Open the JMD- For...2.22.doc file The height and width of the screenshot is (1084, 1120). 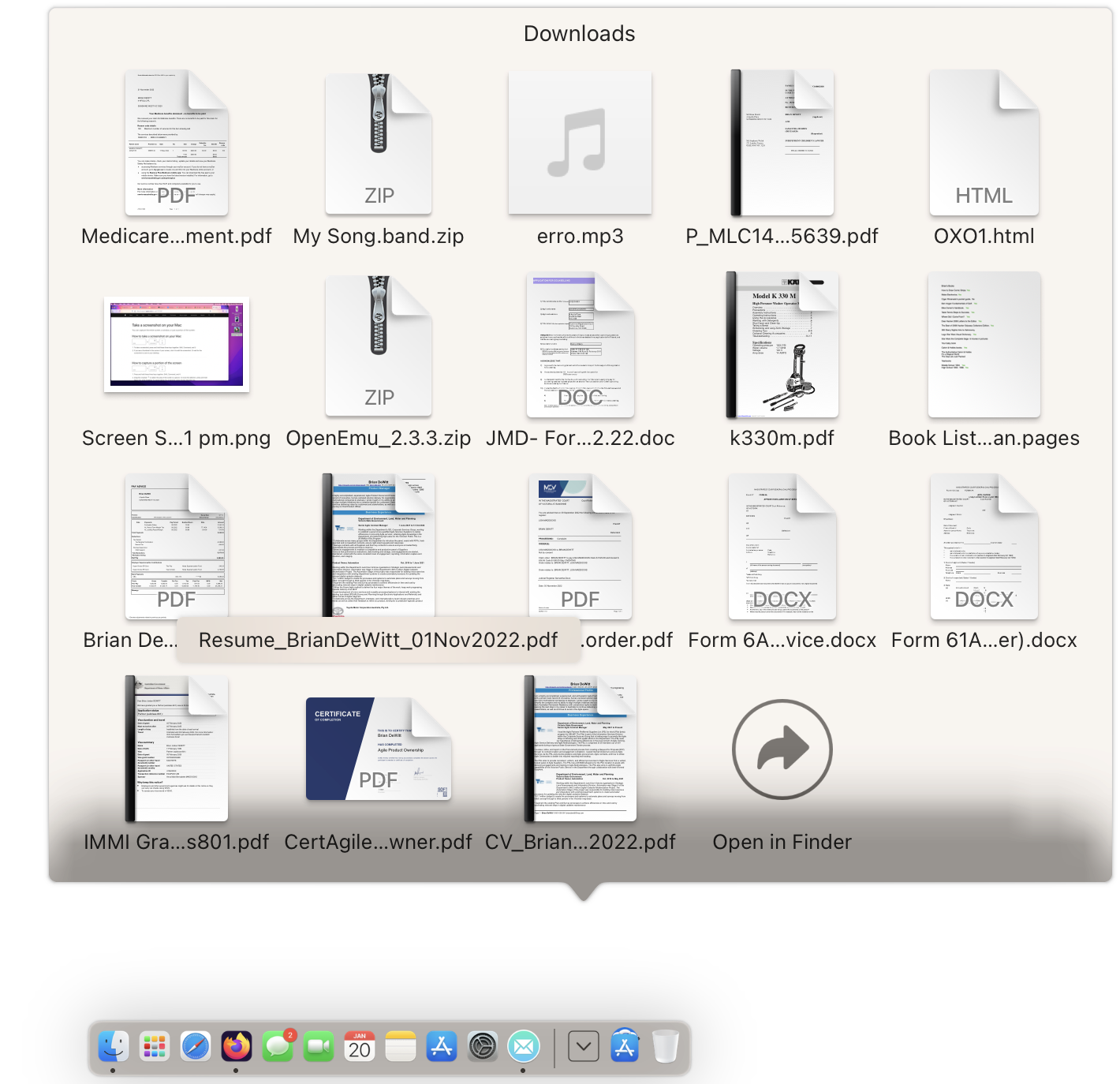point(580,346)
